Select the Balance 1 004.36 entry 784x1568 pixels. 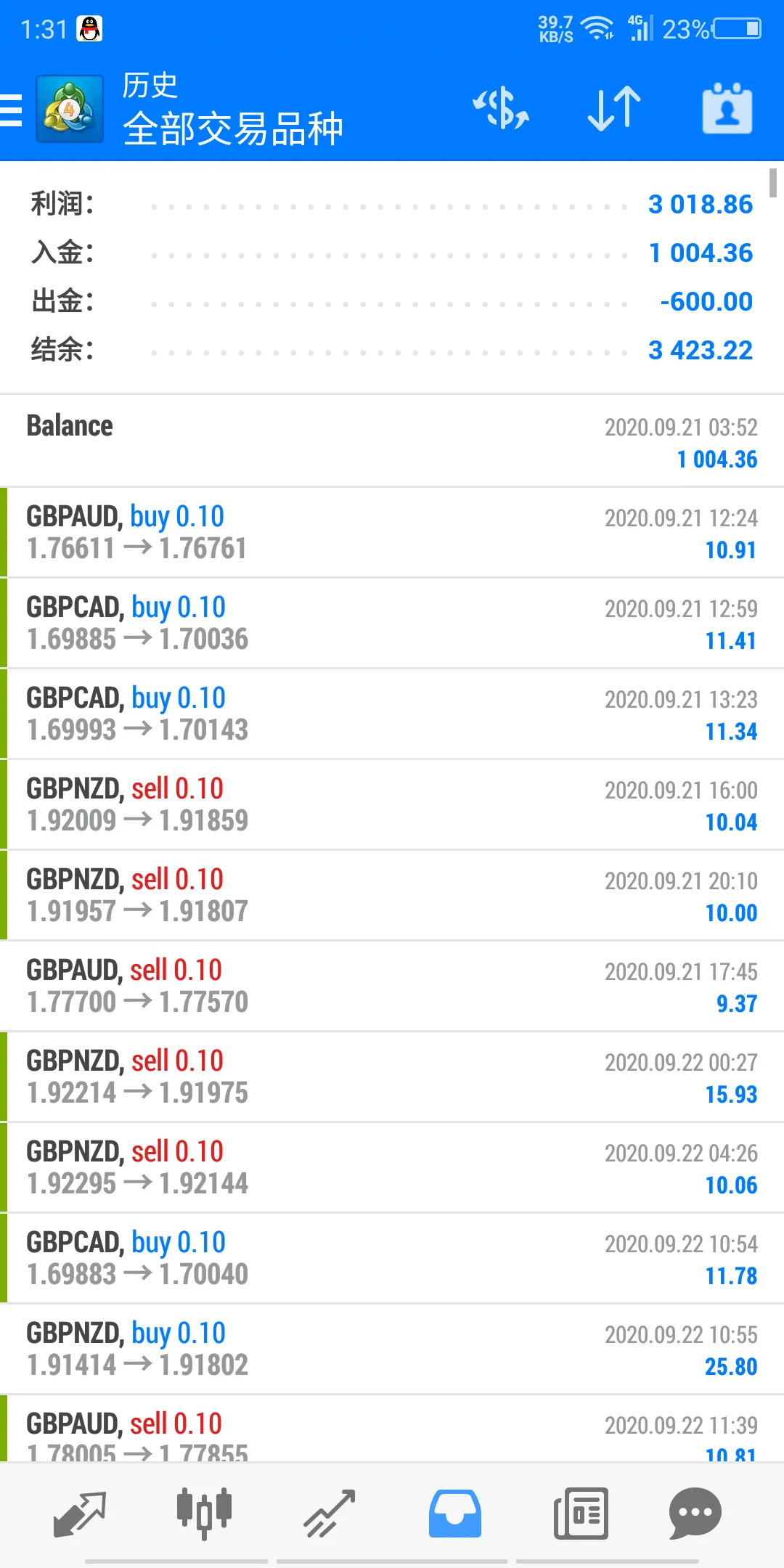tap(392, 441)
